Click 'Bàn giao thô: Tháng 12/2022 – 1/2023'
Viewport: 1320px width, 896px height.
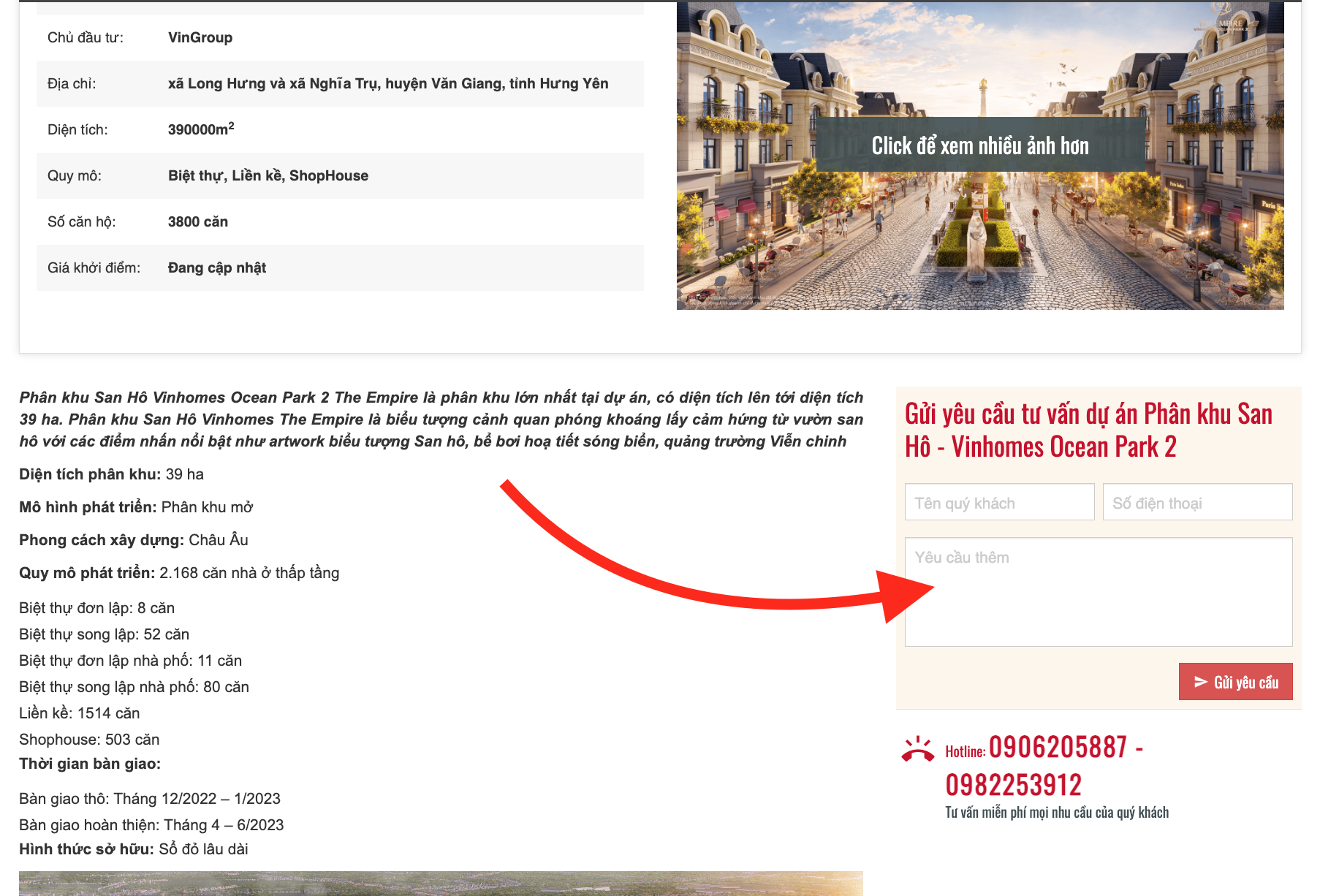pos(150,799)
